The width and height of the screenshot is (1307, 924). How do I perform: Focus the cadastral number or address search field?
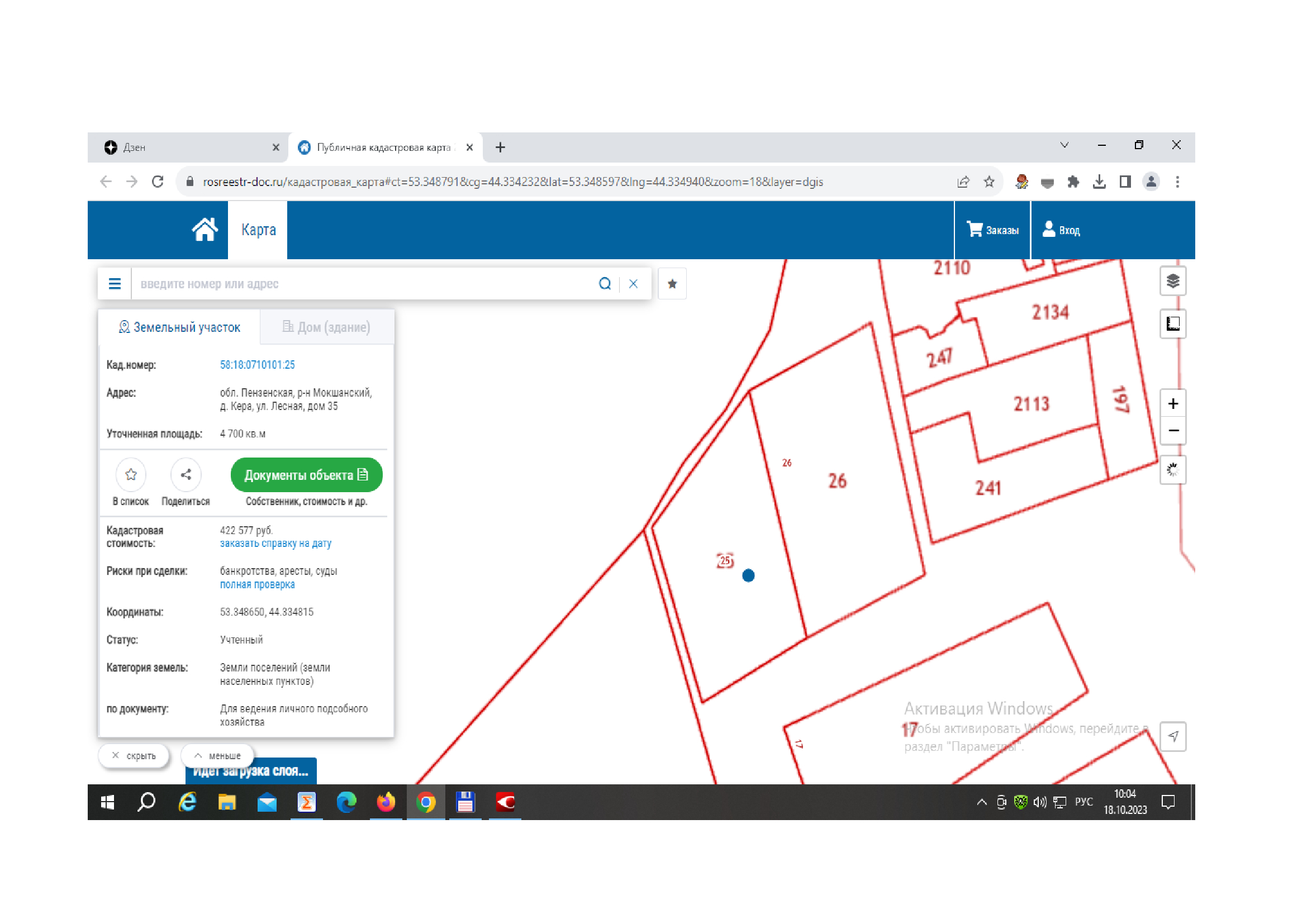(364, 283)
